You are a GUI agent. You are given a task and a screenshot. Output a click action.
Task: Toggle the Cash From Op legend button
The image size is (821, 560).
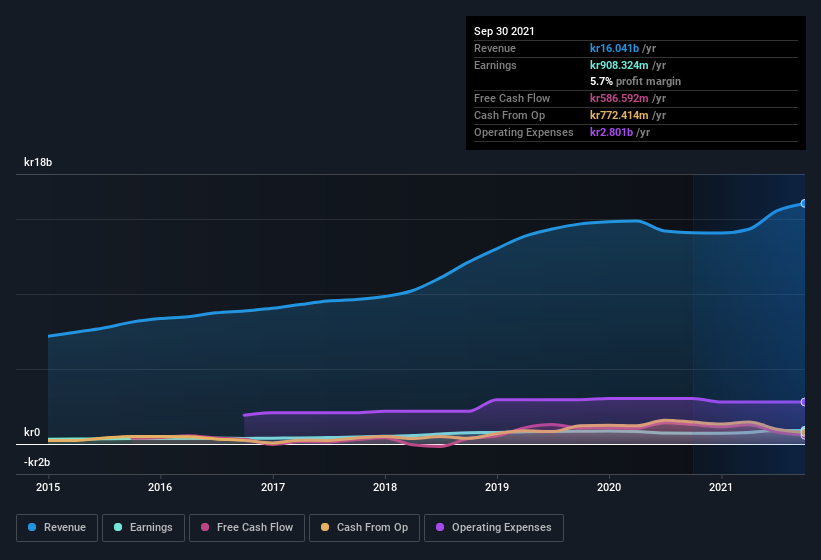(x=364, y=528)
